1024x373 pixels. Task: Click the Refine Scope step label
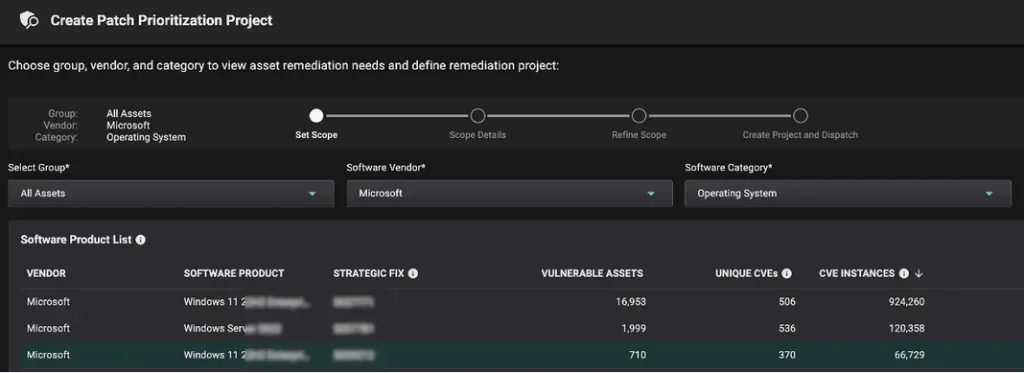(639, 135)
